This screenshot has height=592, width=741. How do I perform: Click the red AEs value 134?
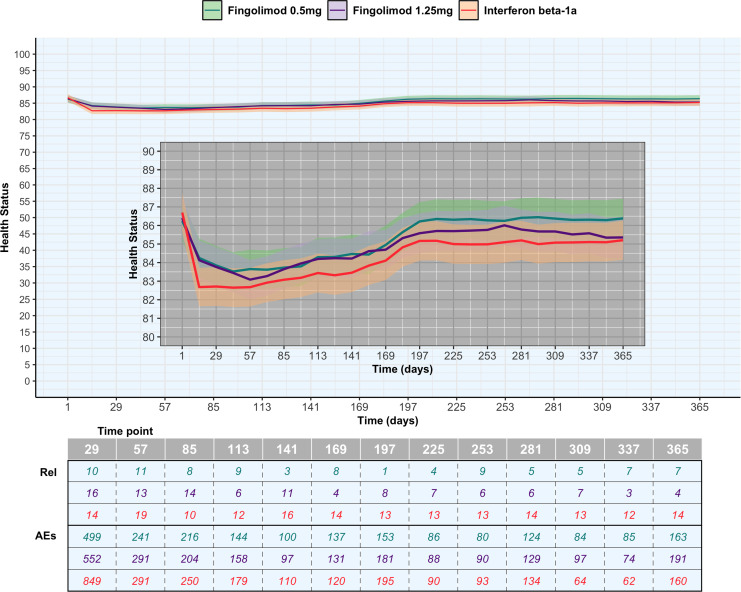[531, 581]
